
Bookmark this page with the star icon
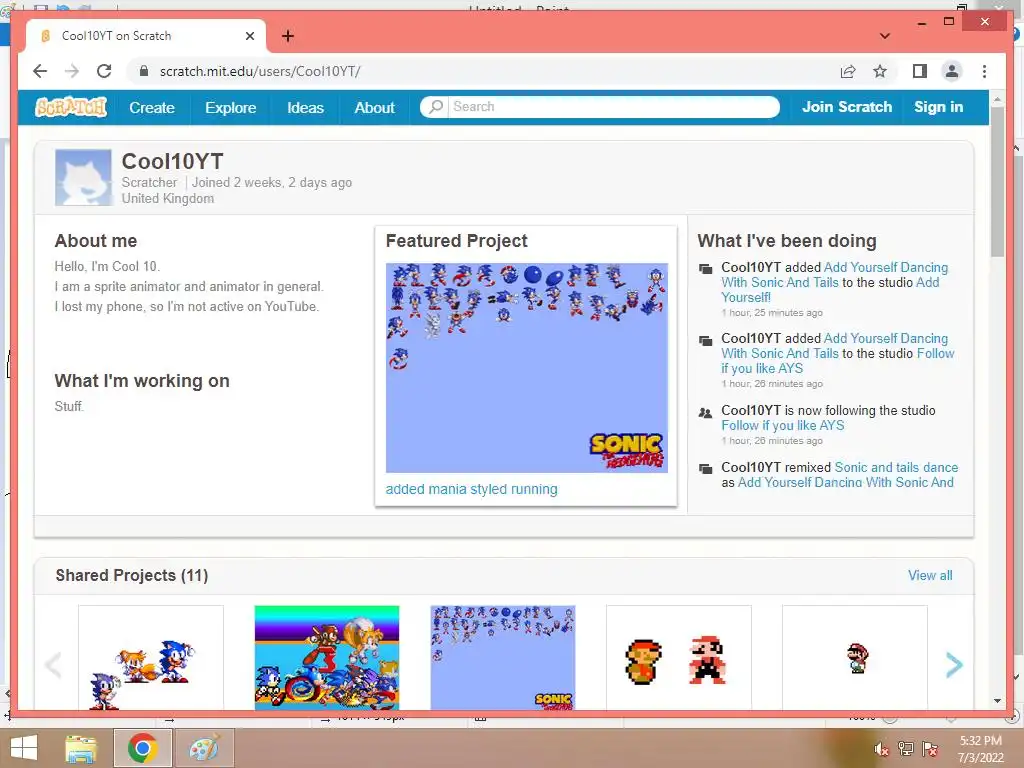click(x=880, y=71)
